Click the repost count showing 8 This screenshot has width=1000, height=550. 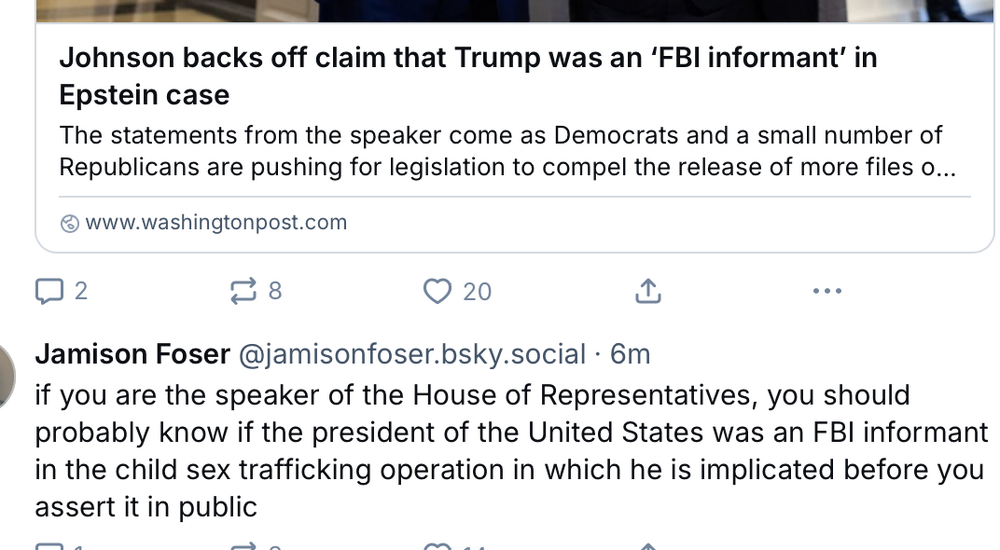point(275,291)
